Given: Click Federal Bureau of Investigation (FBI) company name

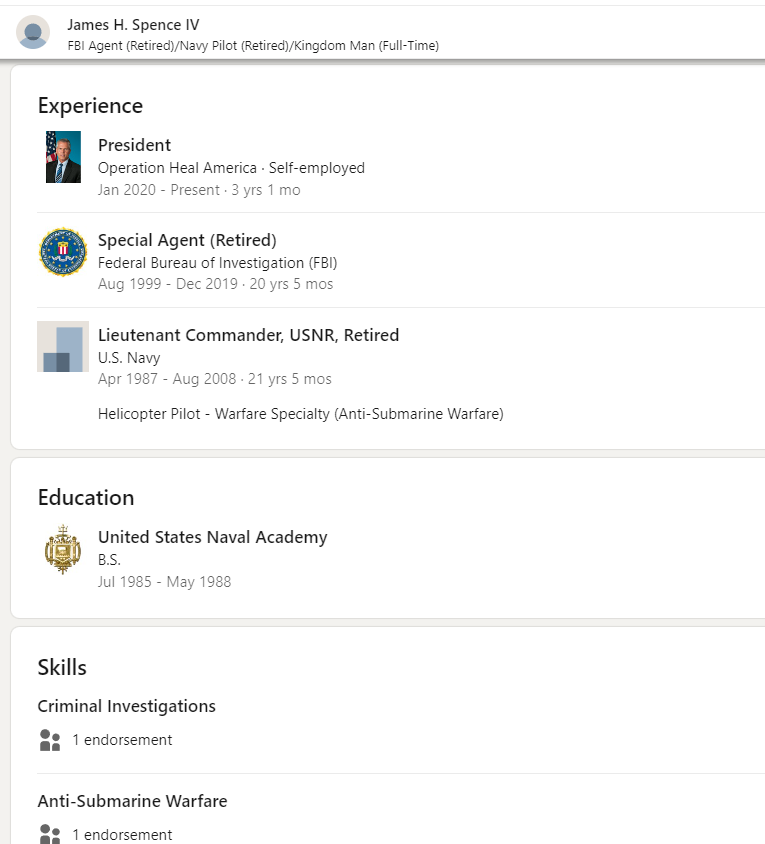Looking at the screenshot, I should point(217,263).
